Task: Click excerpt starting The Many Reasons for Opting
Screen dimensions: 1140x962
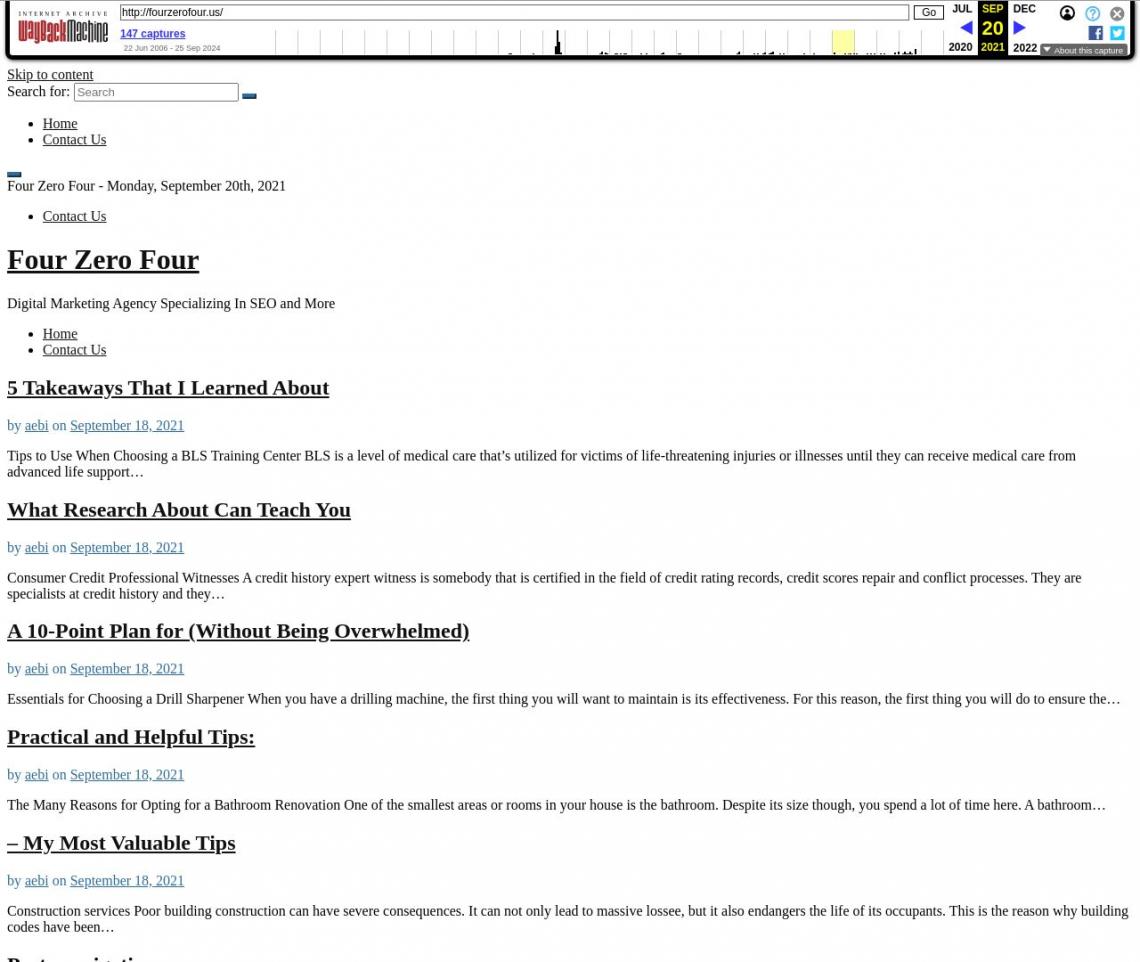Action: point(556,805)
